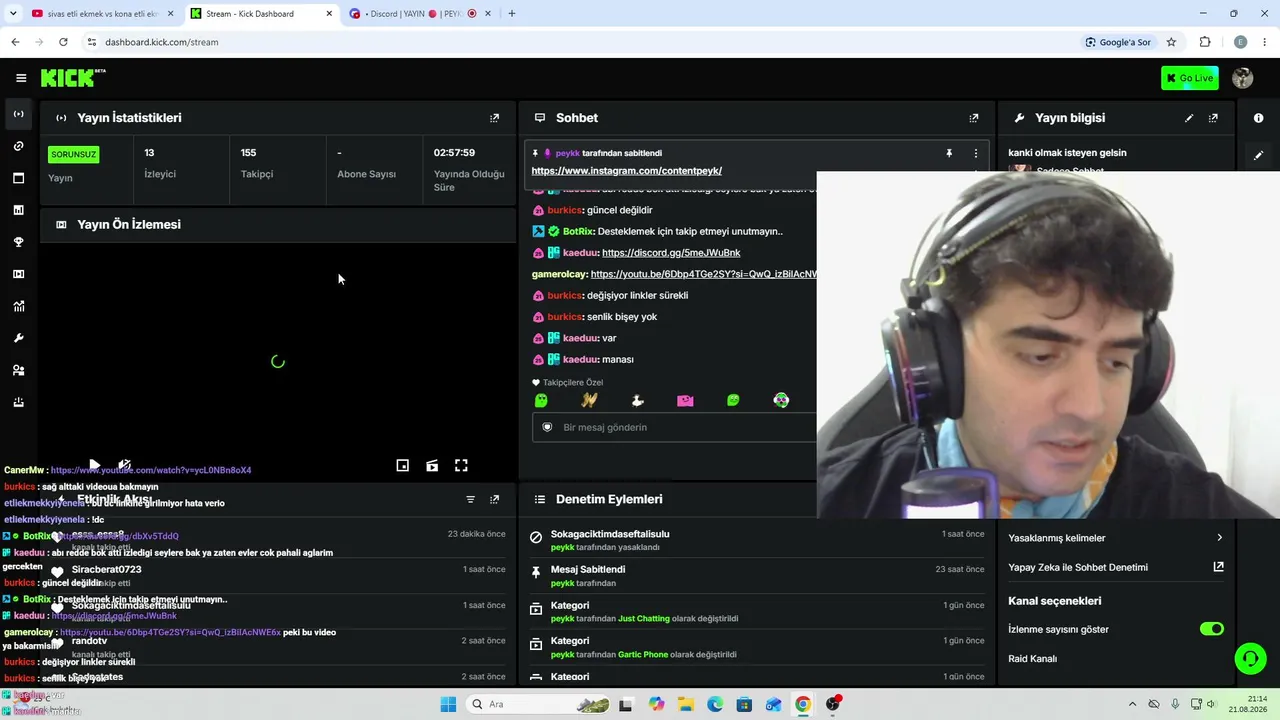The height and width of the screenshot is (720, 1280).
Task: Open the green support headset chat bubble
Action: [1249, 658]
